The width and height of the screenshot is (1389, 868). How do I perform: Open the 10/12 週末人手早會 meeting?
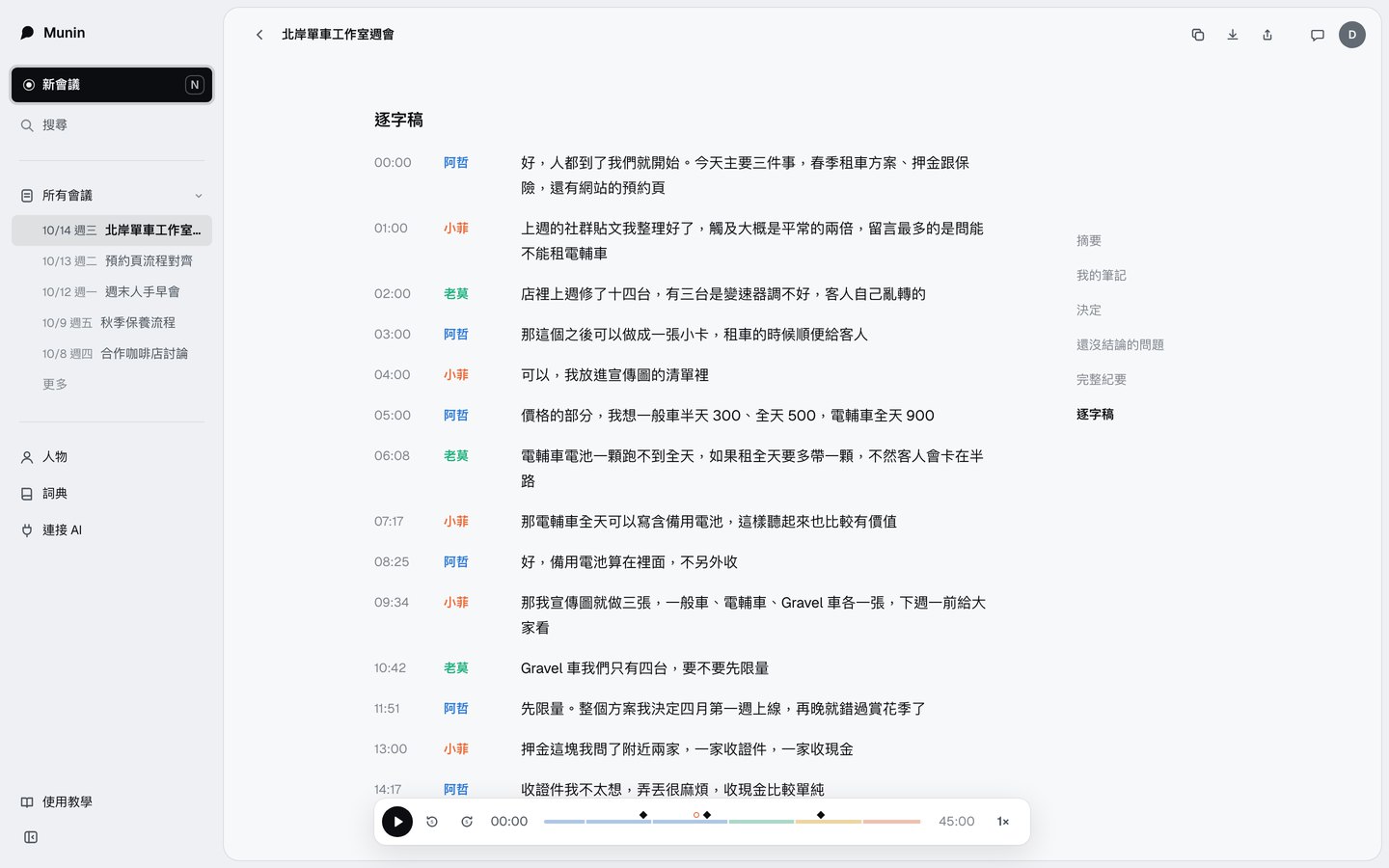pyautogui.click(x=112, y=292)
